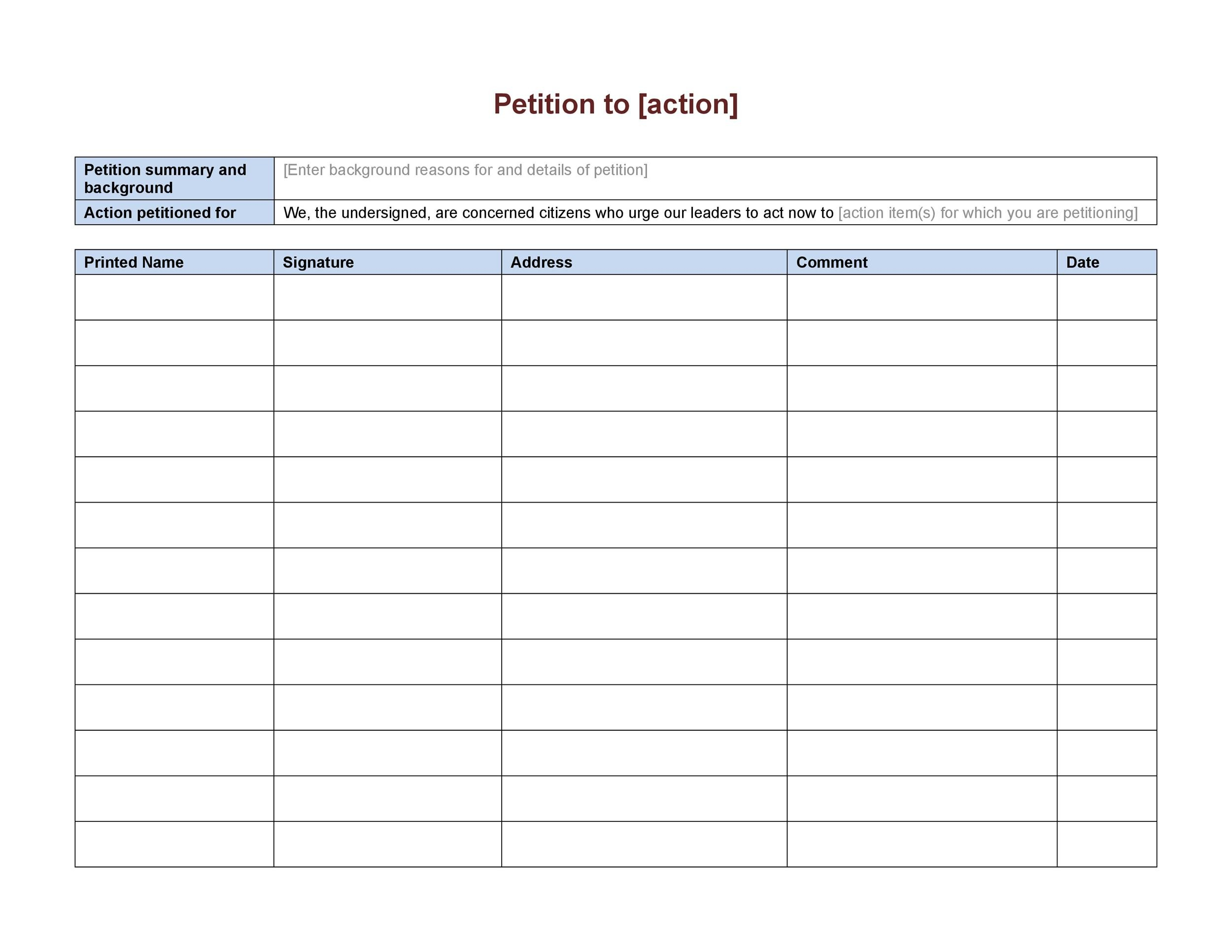Viewport: 1232px width, 952px height.
Task: Click the Petition to [action] title text
Action: [615, 99]
